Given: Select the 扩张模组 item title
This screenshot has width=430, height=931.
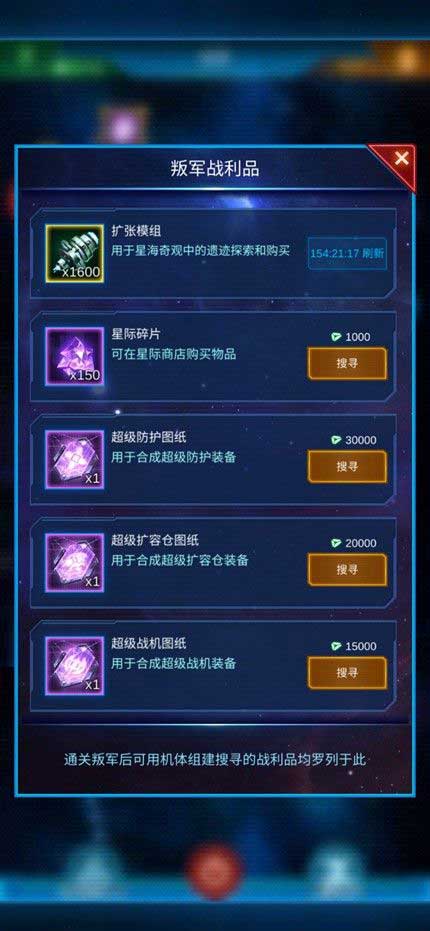Looking at the screenshot, I should coord(136,232).
